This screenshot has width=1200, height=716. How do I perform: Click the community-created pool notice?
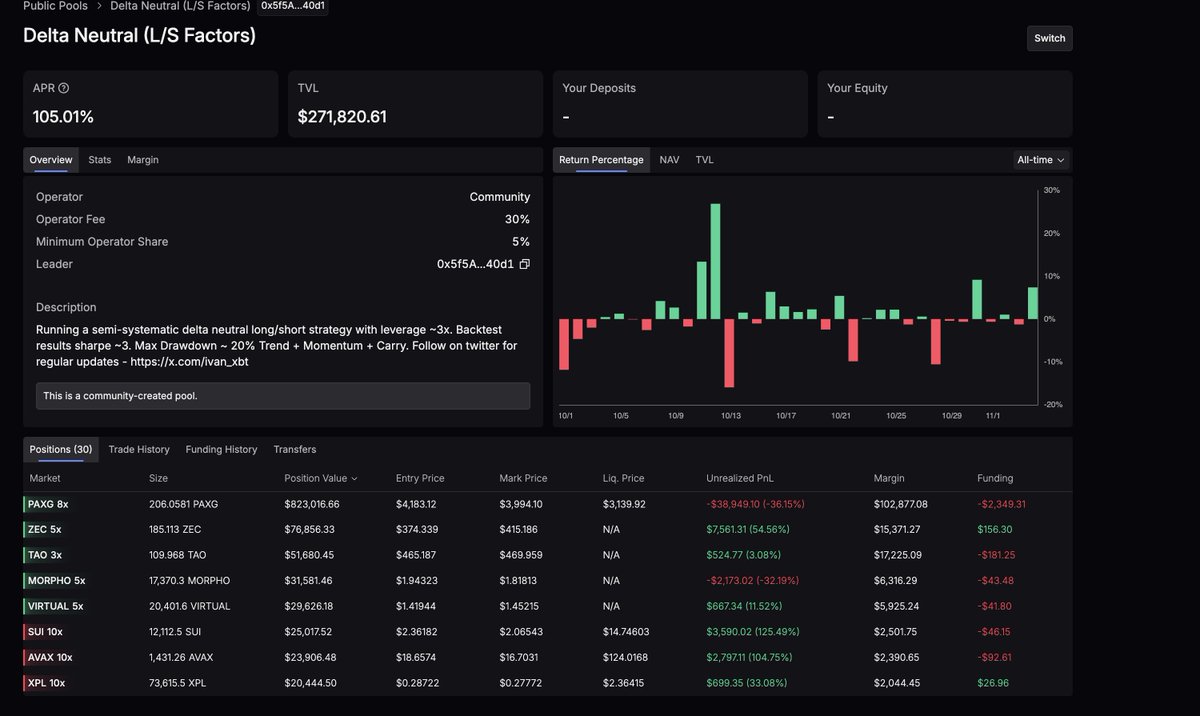click(x=283, y=396)
